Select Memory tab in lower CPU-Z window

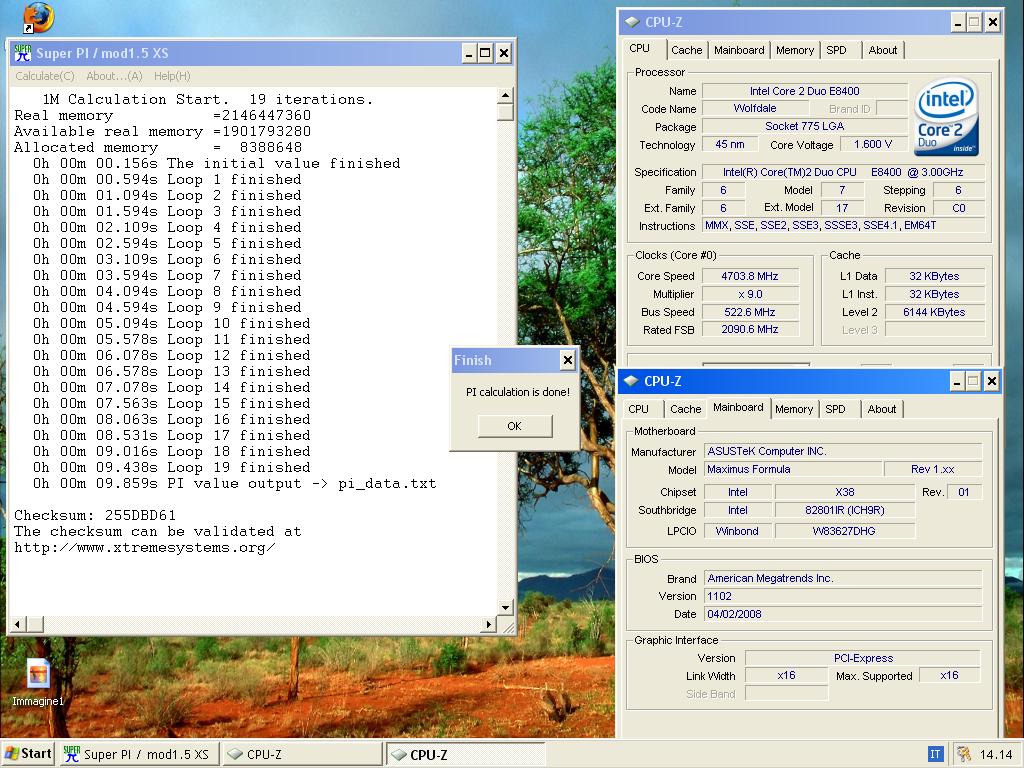point(794,409)
